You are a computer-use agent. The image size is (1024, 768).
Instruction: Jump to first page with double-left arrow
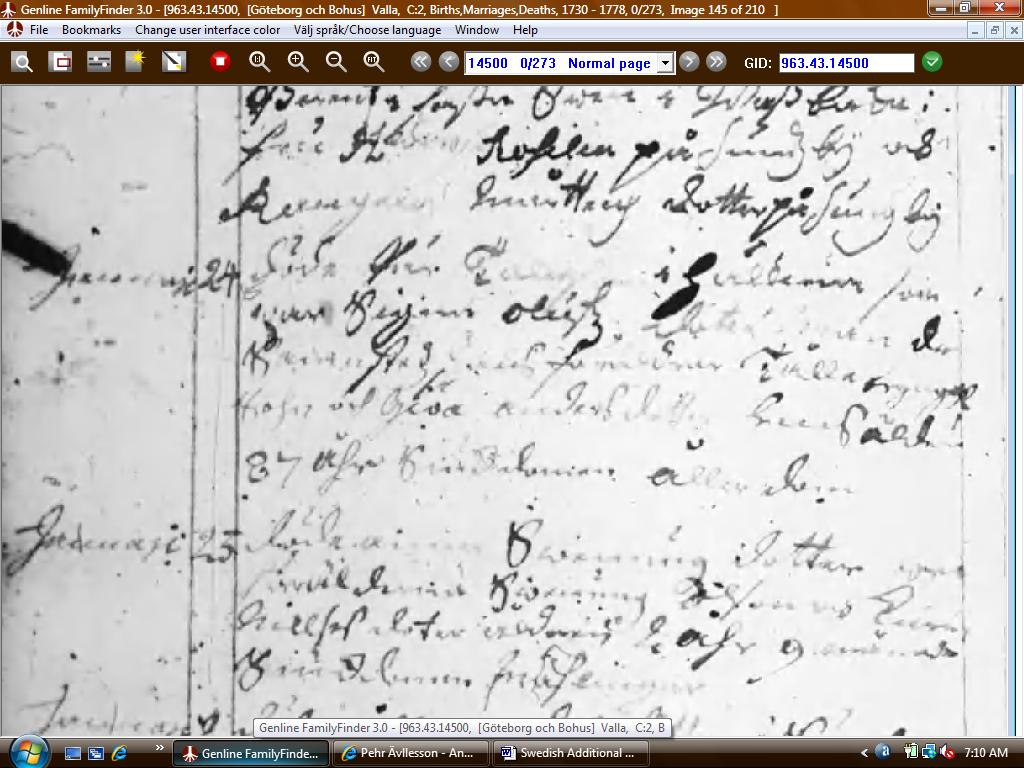coord(421,62)
